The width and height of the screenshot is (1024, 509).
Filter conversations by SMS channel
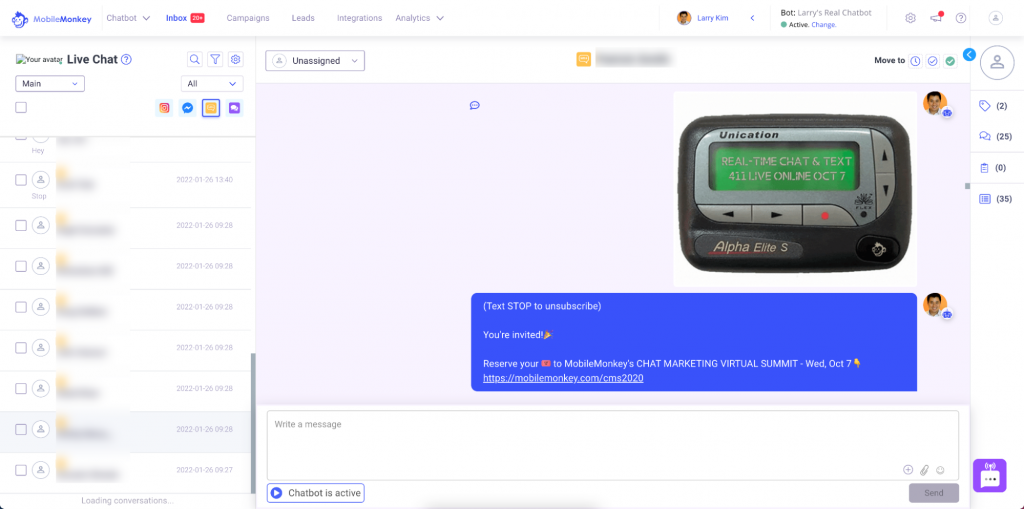210,108
